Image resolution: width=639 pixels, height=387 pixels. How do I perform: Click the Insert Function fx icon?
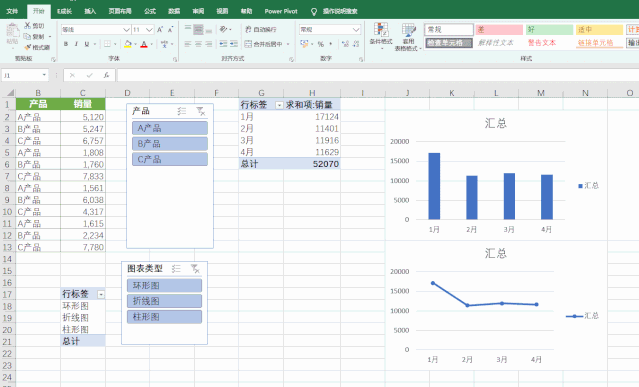(106, 75)
